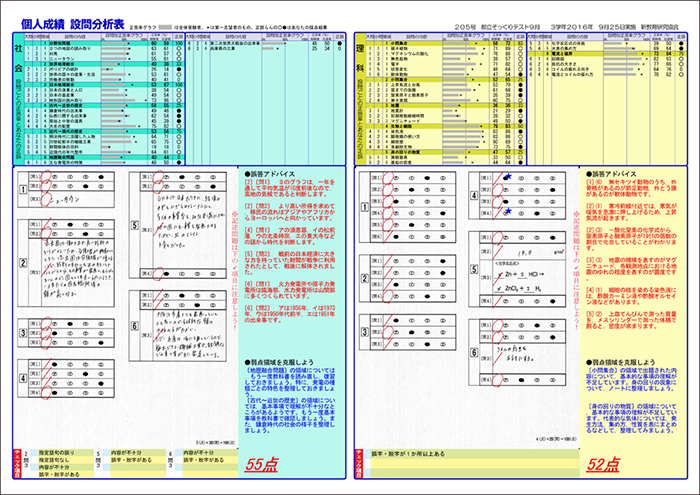The height and width of the screenshot is (495, 700).
Task: Click the Zn + 2 HCl formula line
Action: click(521, 274)
